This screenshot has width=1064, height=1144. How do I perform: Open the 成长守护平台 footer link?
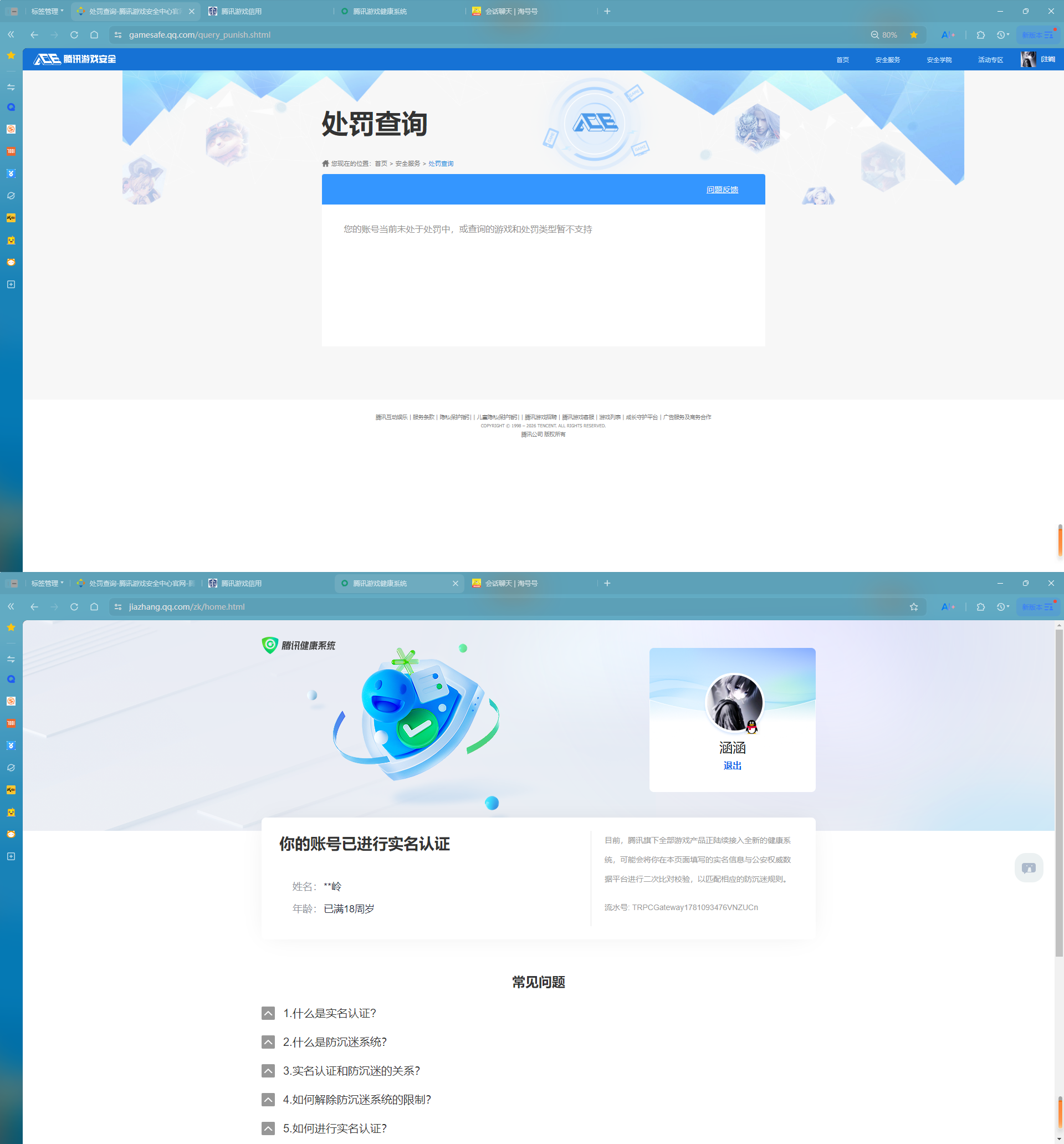coord(642,417)
